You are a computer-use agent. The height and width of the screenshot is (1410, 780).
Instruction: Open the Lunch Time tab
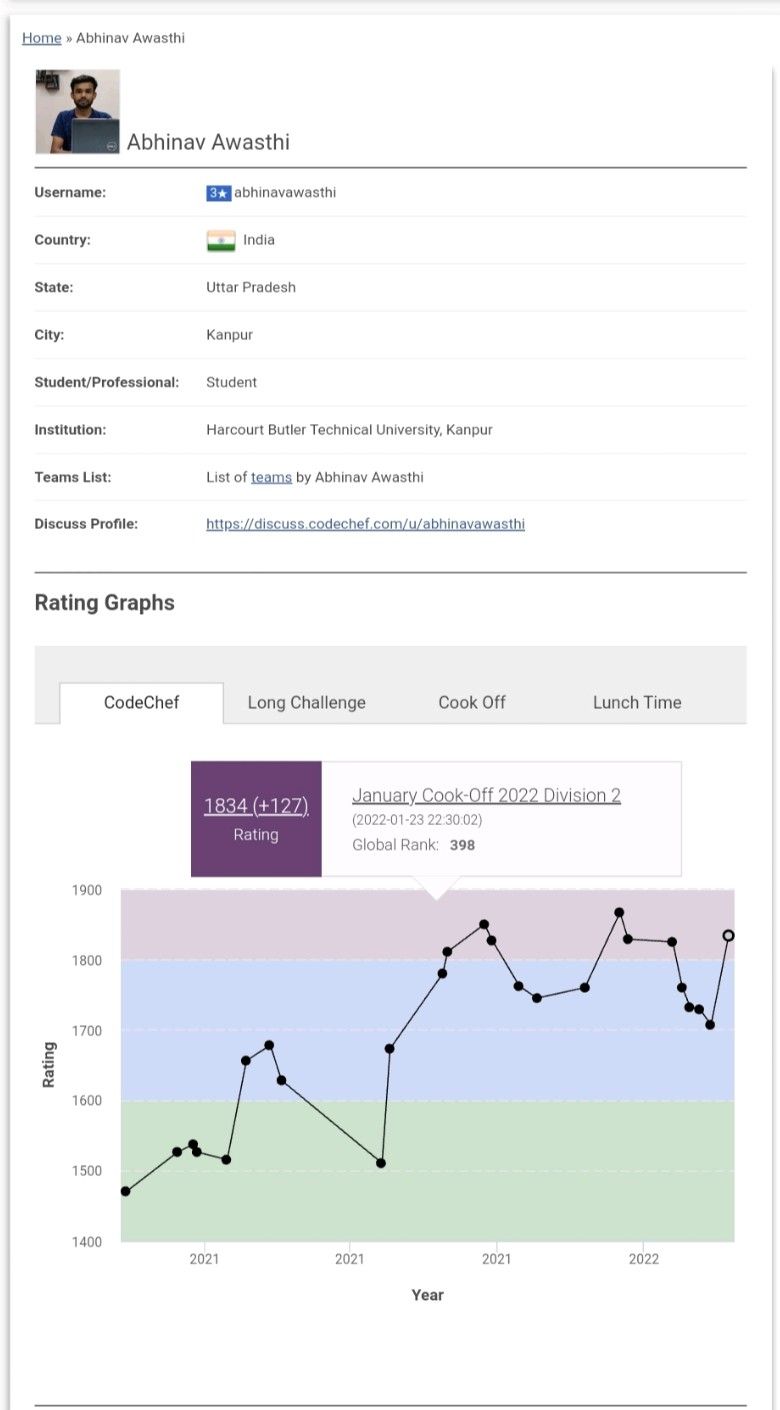pyautogui.click(x=637, y=702)
